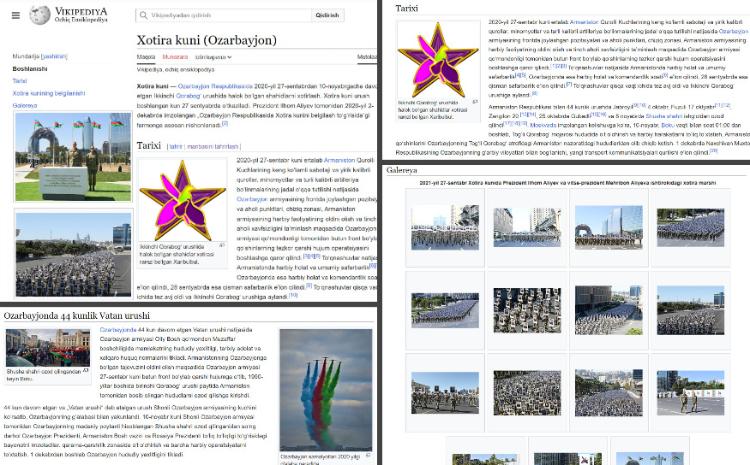This screenshot has height=465, width=750.
Task: Jump to Boshlanishi in contents
Action: click(30, 69)
